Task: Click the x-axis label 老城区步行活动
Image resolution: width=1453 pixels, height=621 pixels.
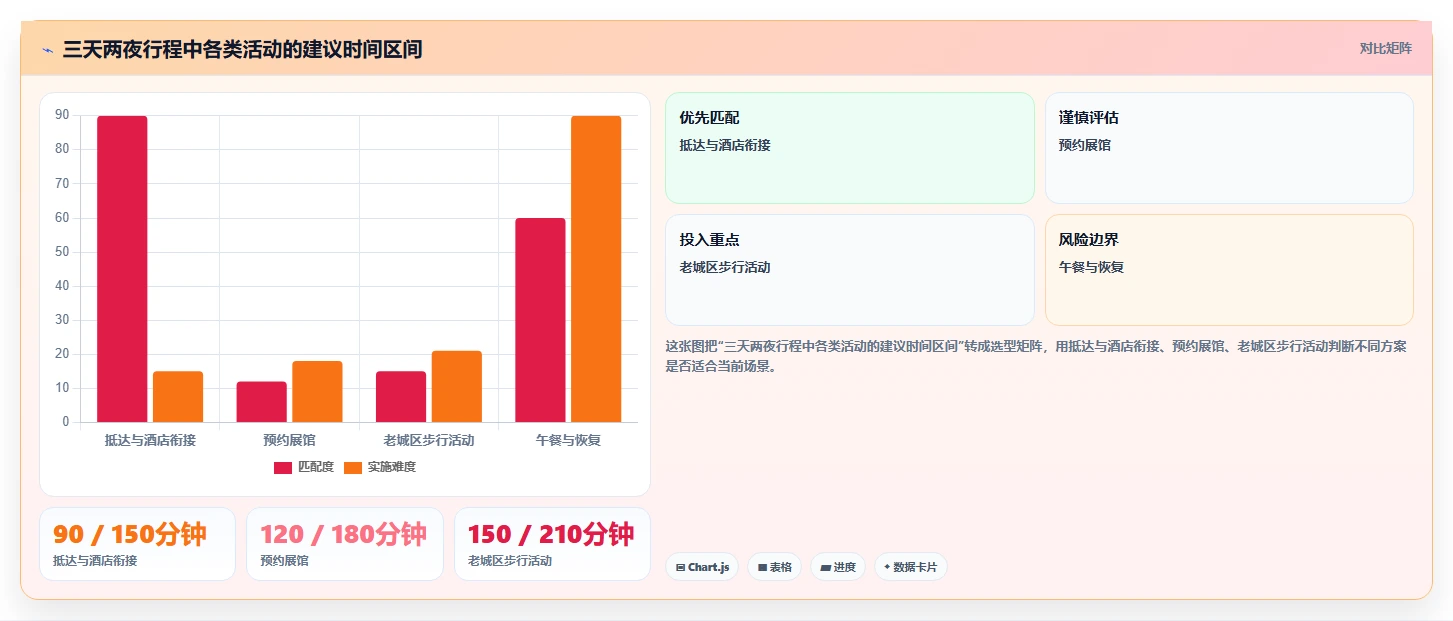Action: click(x=429, y=440)
